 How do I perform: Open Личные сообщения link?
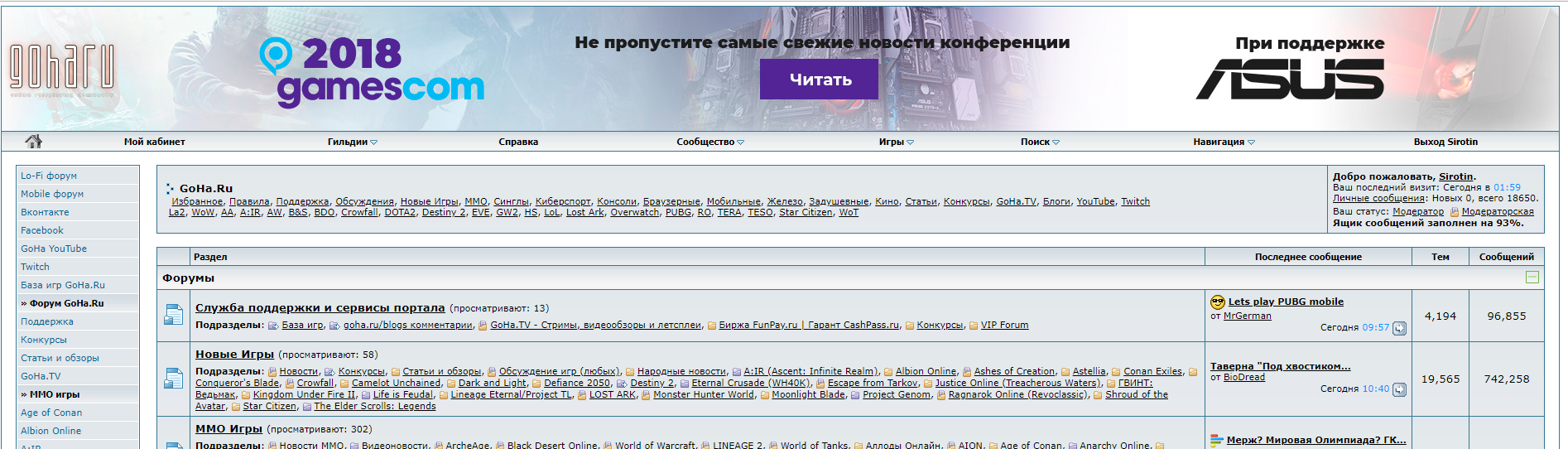(x=1378, y=198)
